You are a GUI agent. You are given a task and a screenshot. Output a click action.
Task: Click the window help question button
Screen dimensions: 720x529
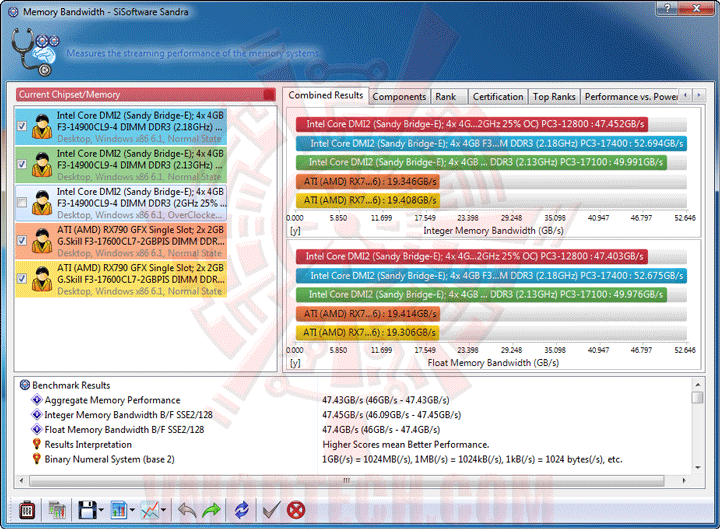[x=667, y=8]
